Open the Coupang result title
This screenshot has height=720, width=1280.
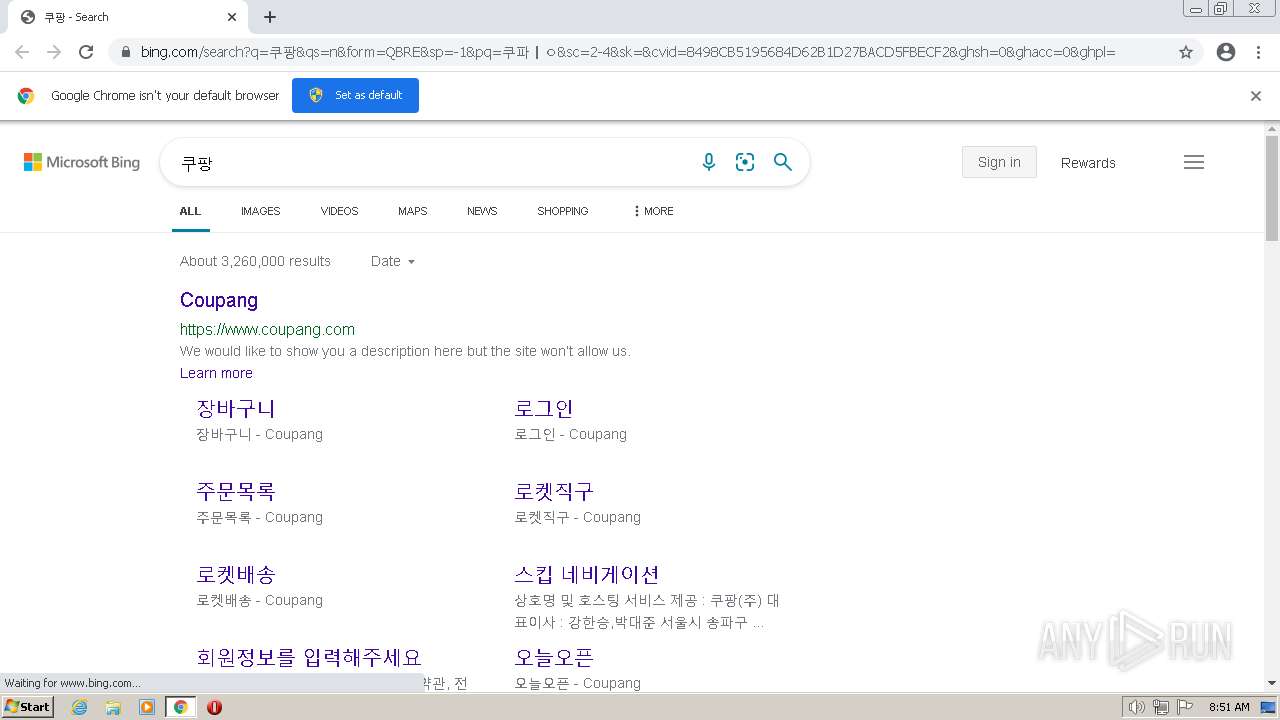(219, 300)
